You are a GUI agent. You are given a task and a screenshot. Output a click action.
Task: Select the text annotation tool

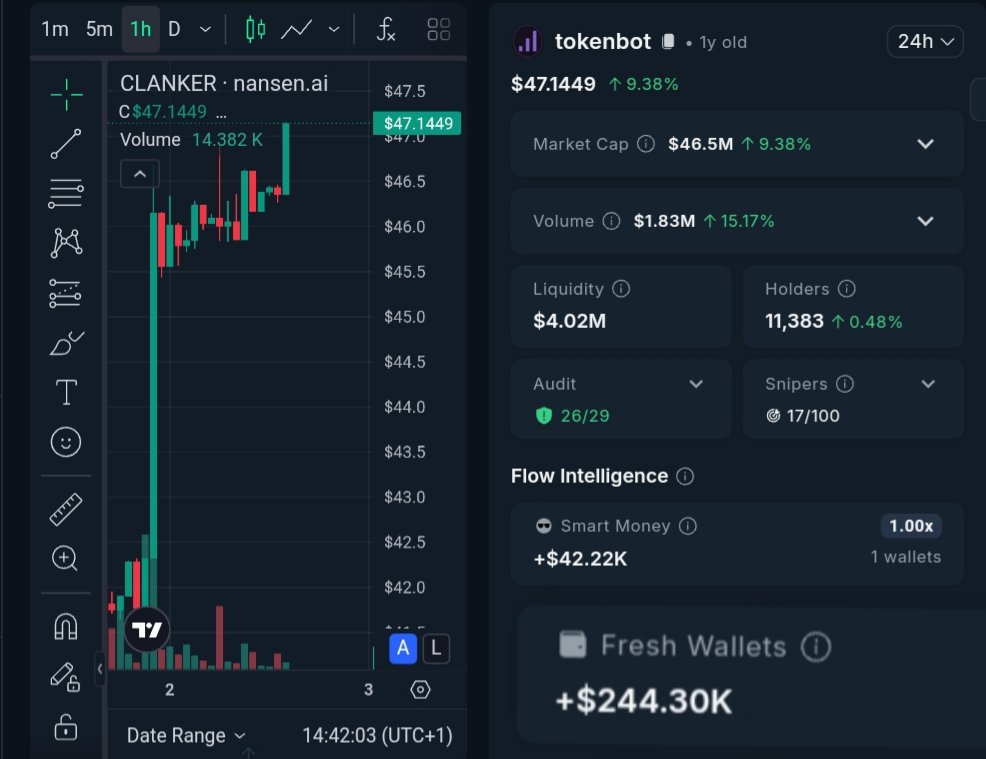click(x=66, y=393)
